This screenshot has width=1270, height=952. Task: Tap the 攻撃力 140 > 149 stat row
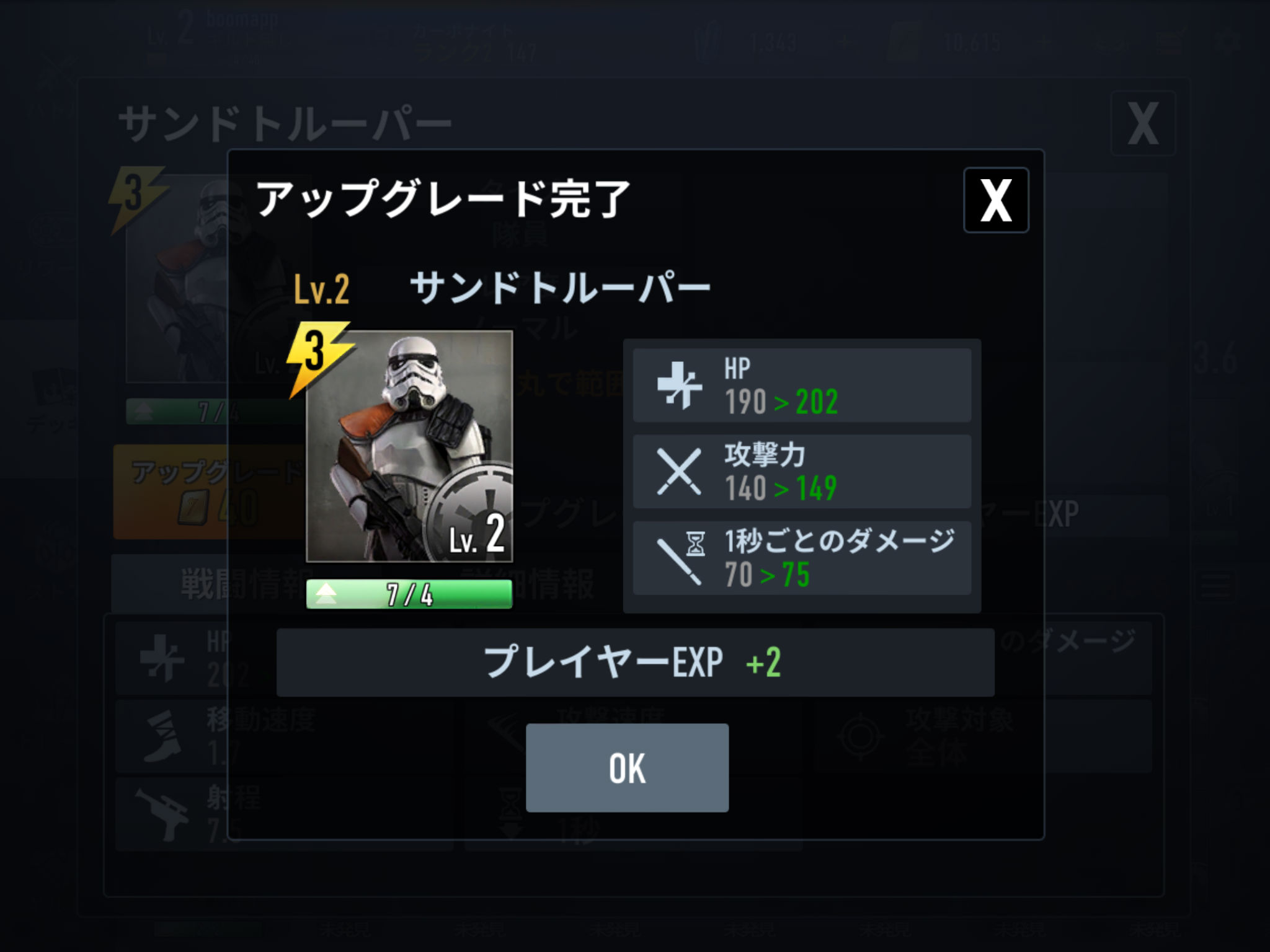[802, 471]
